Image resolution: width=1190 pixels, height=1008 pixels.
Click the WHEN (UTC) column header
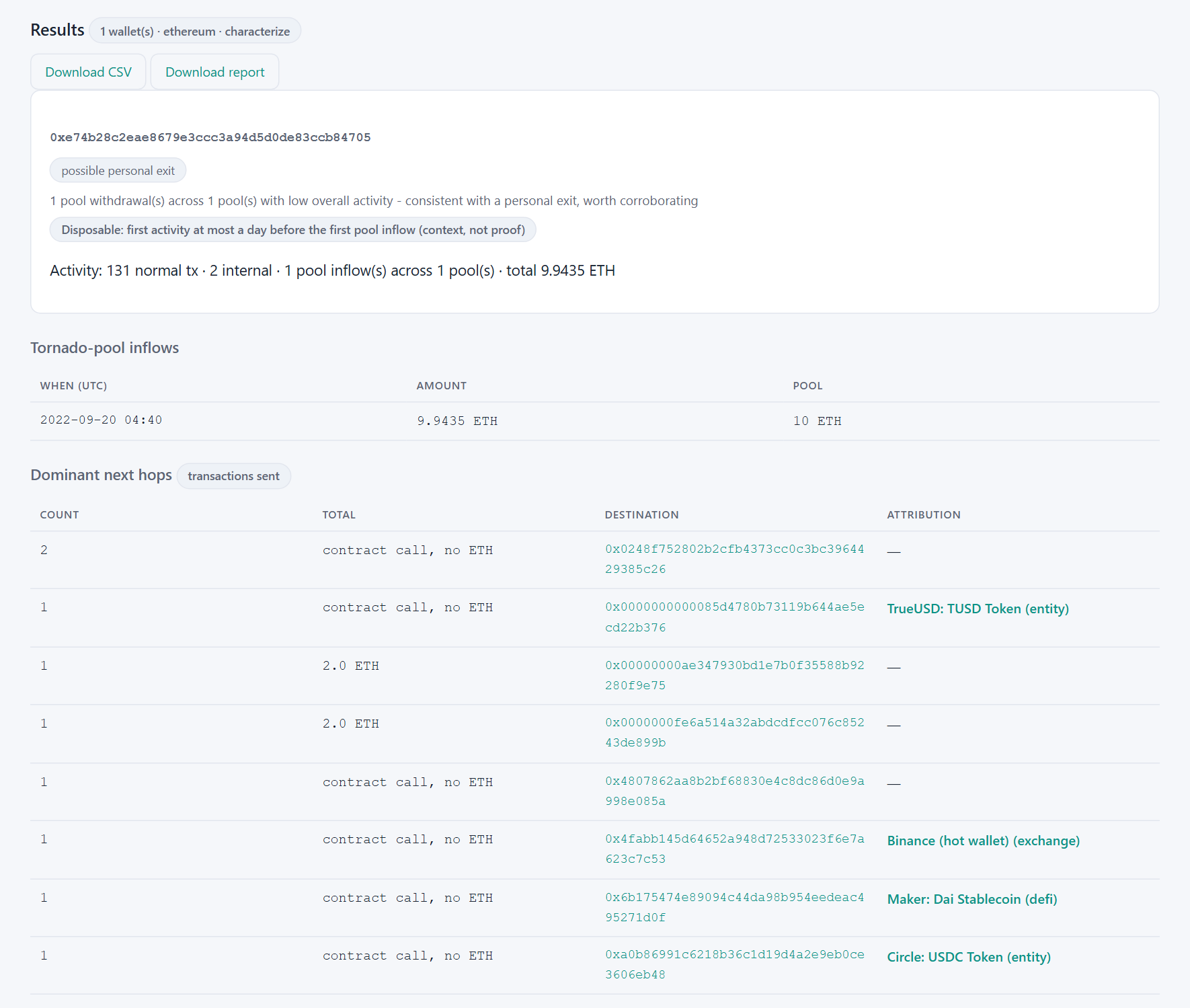[73, 386]
